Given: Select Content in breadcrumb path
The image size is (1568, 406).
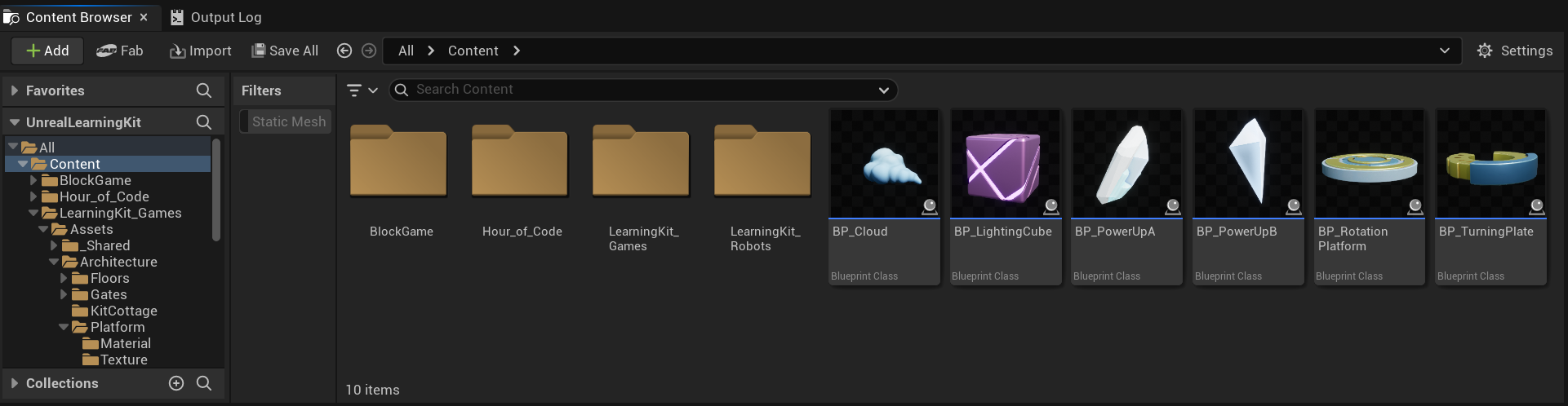Looking at the screenshot, I should 473,51.
